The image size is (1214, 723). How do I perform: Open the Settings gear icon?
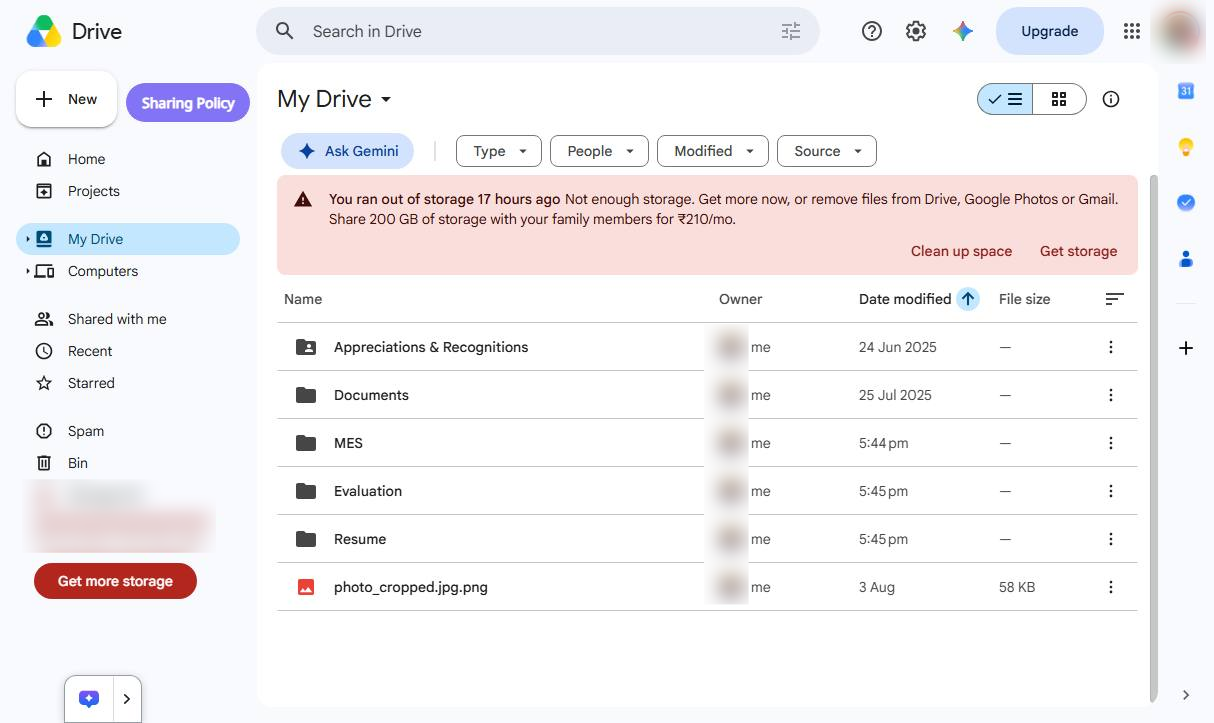point(916,31)
